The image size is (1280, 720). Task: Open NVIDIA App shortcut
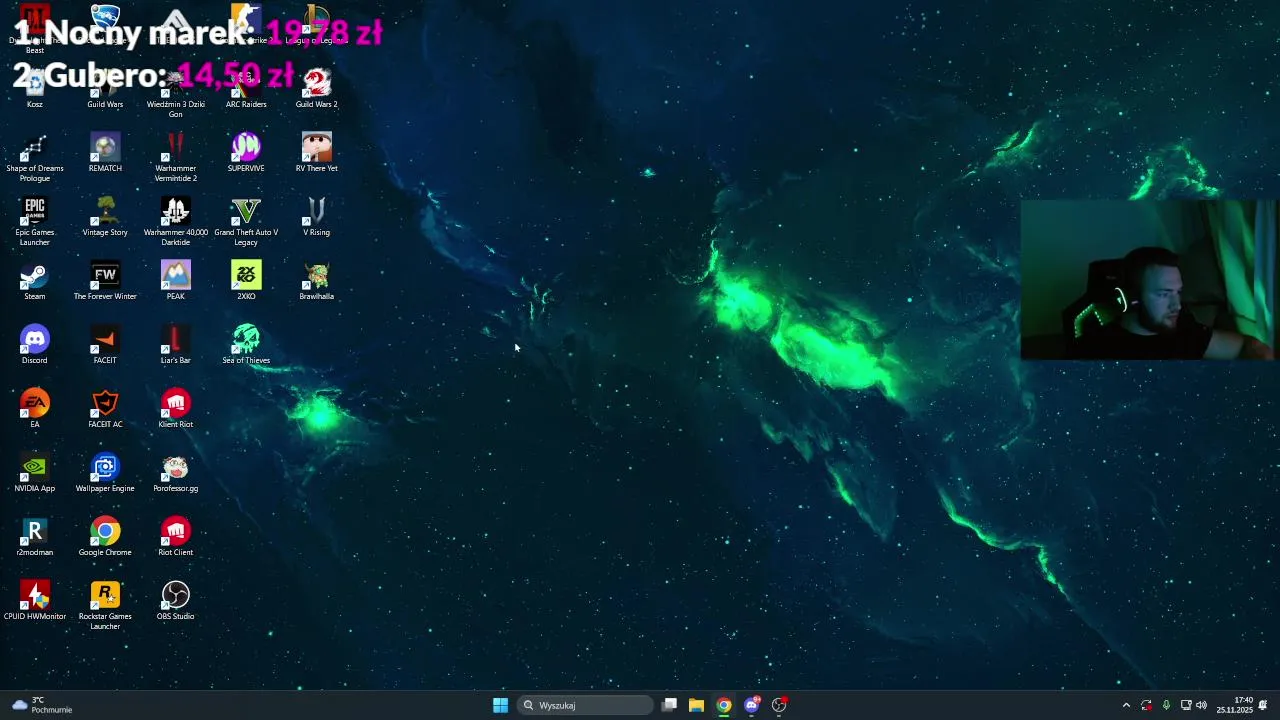tap(35, 472)
